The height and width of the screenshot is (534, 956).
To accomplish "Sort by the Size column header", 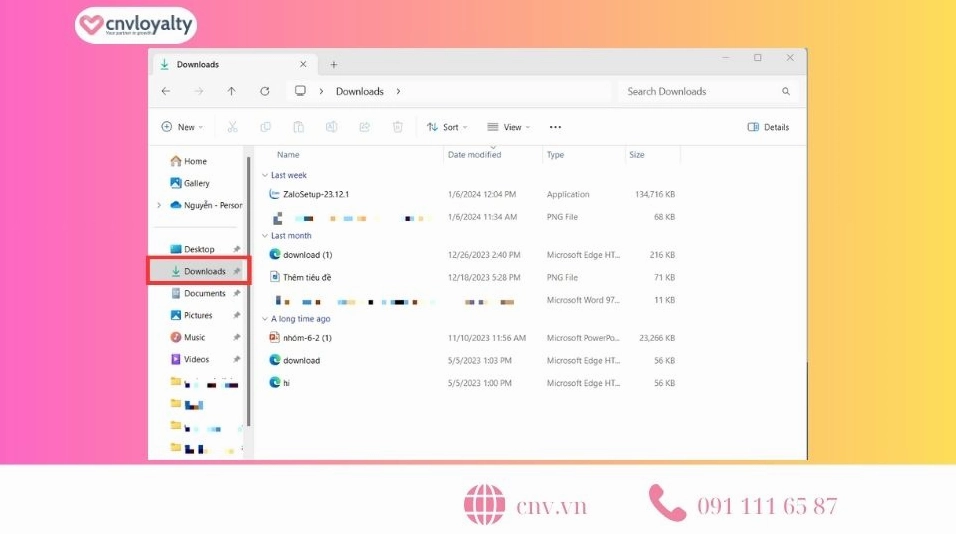I will [x=637, y=155].
